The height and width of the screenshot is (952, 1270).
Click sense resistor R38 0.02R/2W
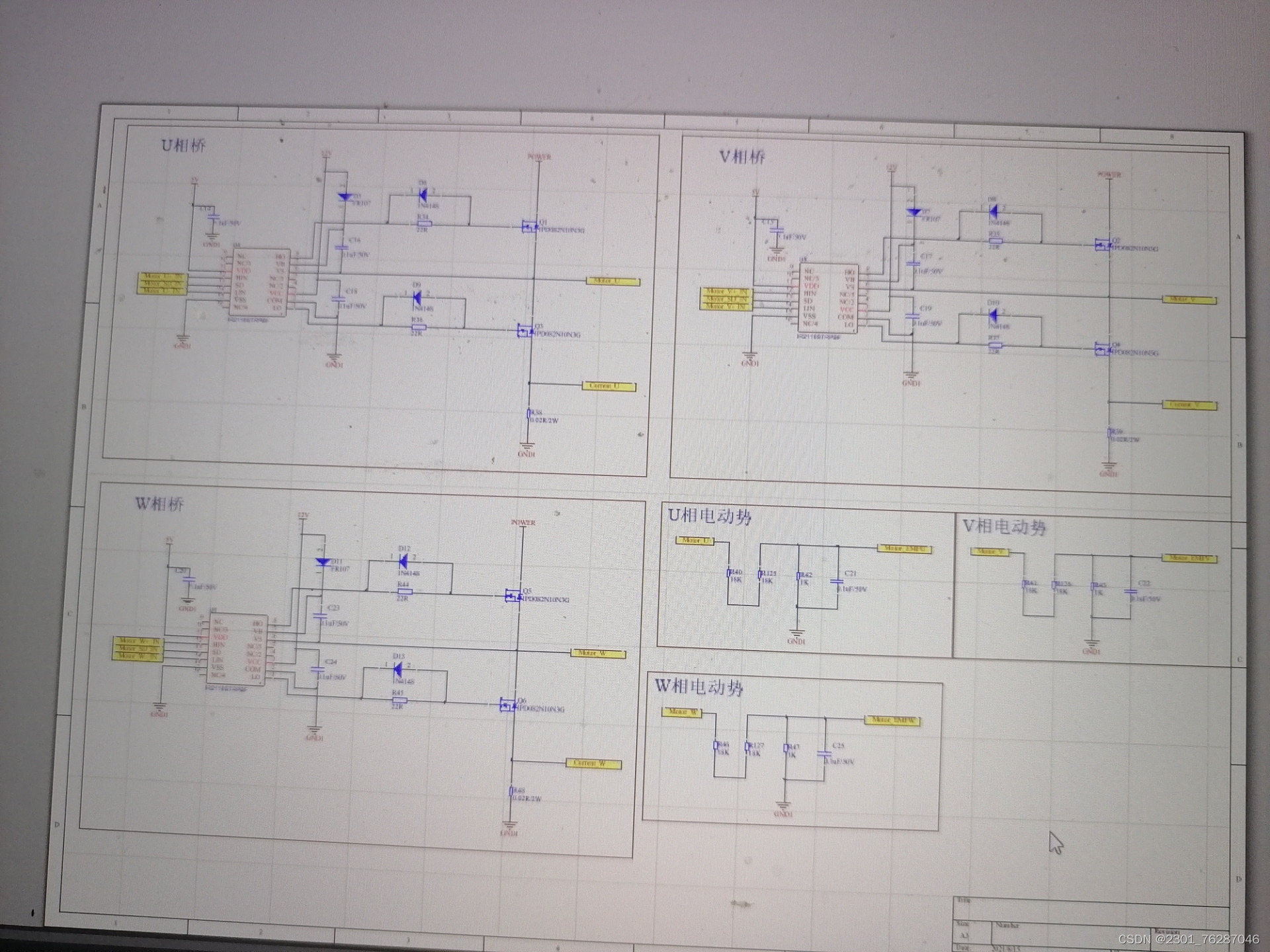pos(529,415)
